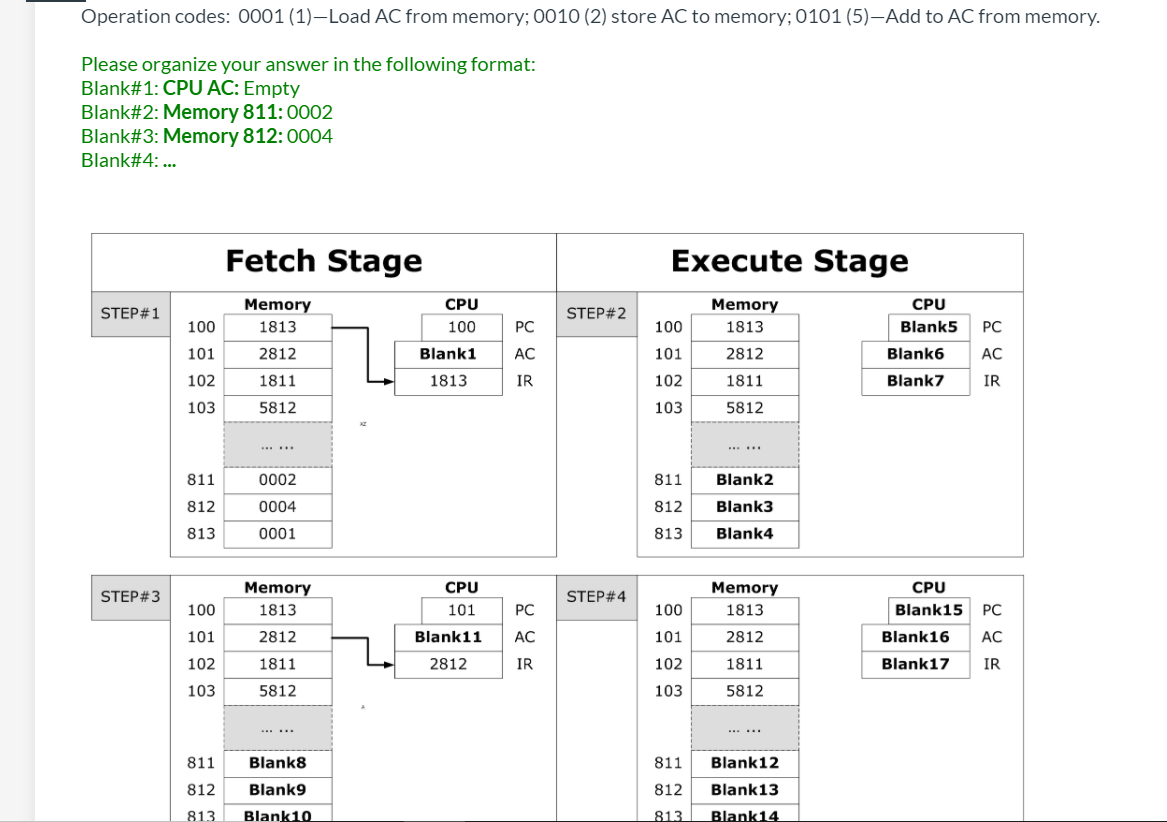Click memory value 5812 at address 103
Screen dimensions: 1167x822
pos(278,408)
